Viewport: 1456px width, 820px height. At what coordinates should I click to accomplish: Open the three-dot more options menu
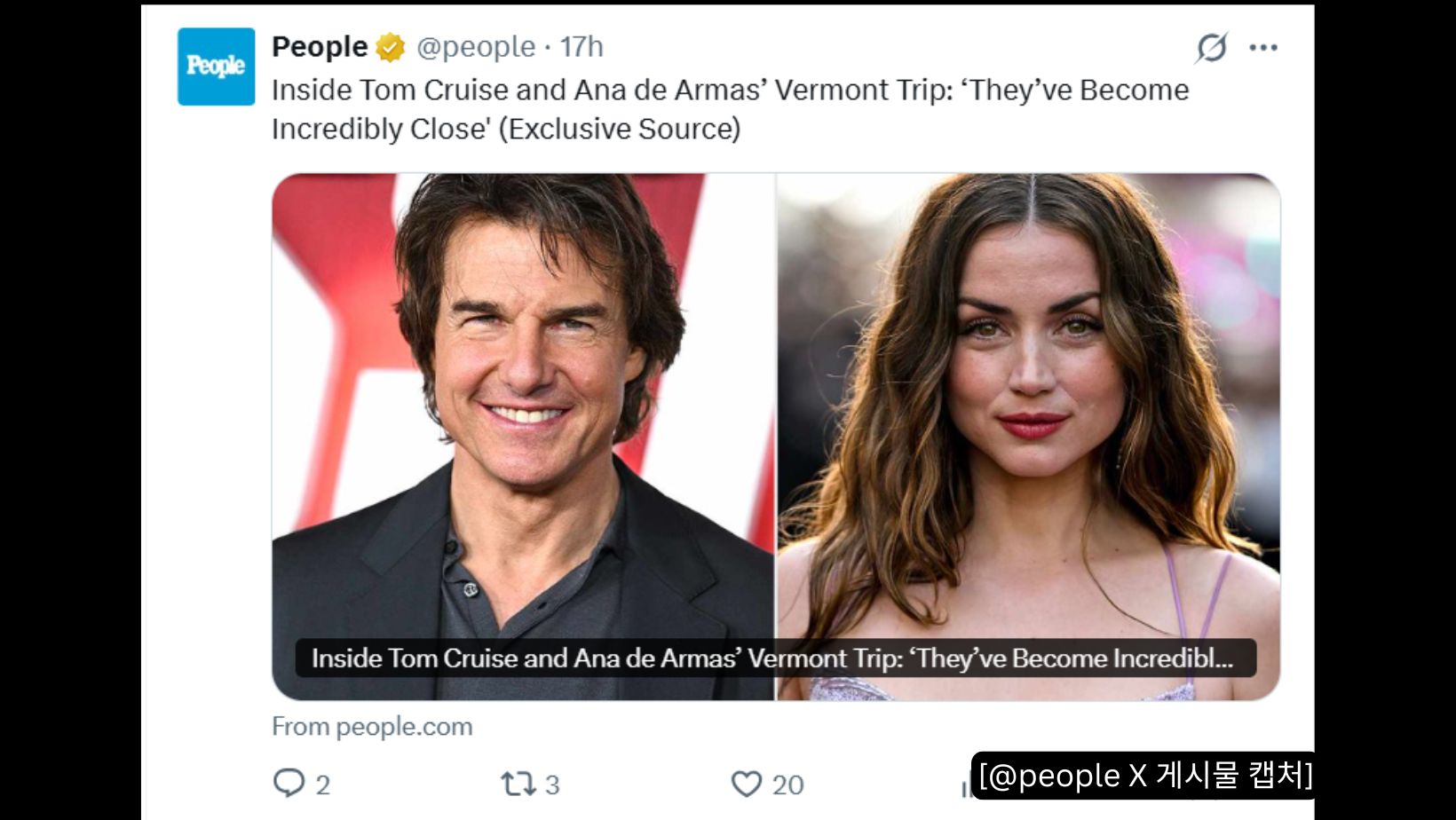coord(1263,47)
